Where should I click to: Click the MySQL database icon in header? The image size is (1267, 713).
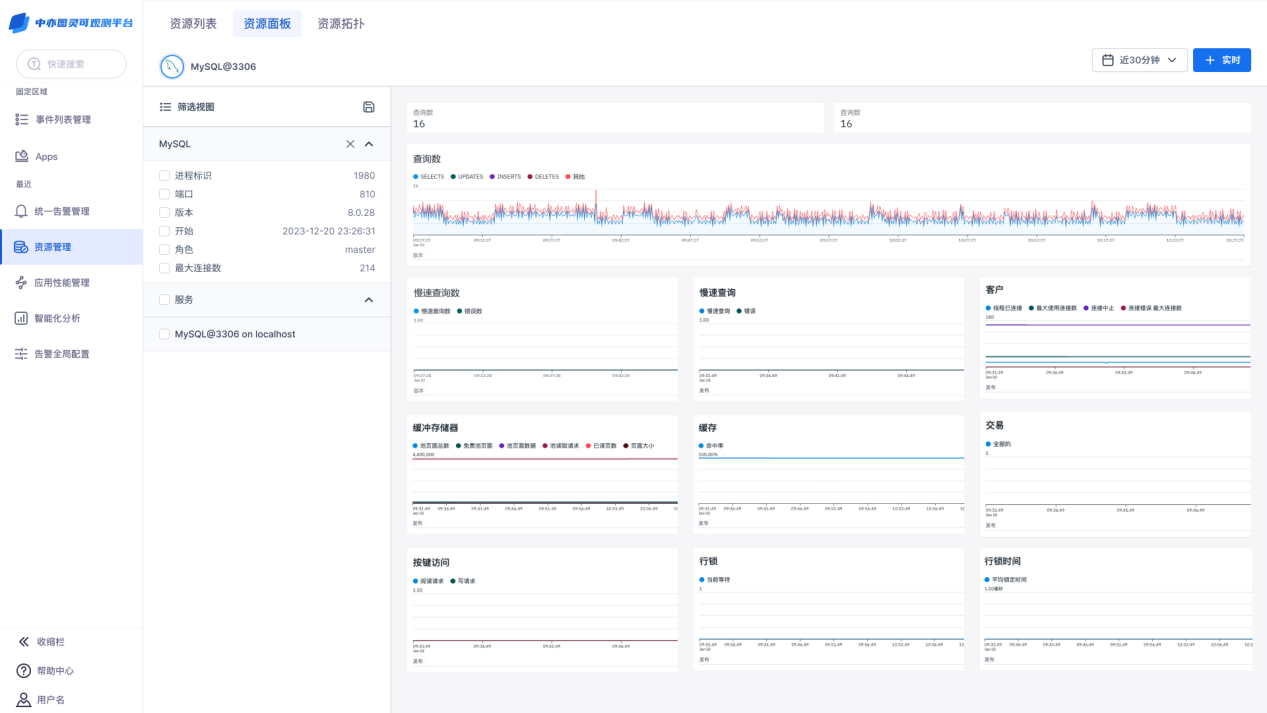tap(172, 67)
